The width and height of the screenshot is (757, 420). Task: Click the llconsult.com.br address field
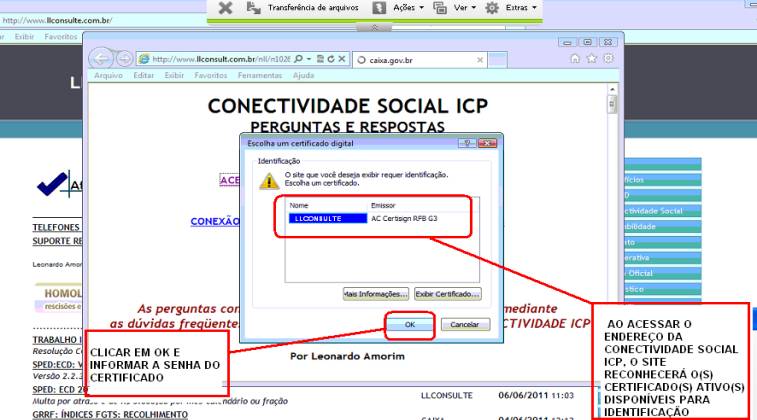[221, 59]
